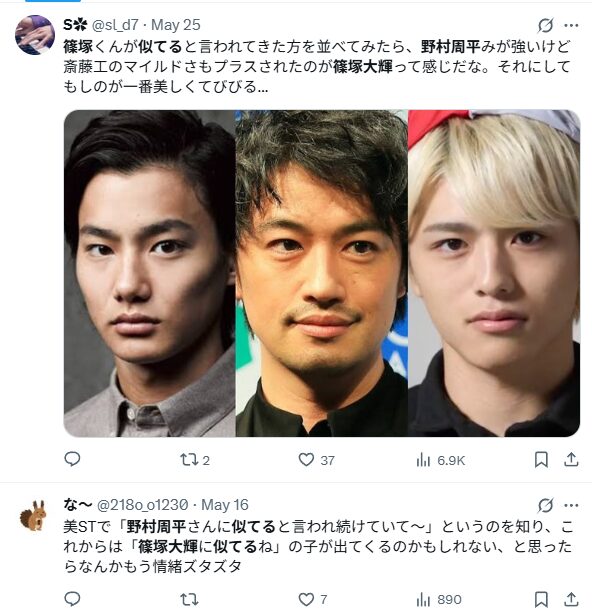Screen dimensions: 592x609
Task: Reply to the @218o_o1230 post
Action: (x=72, y=599)
